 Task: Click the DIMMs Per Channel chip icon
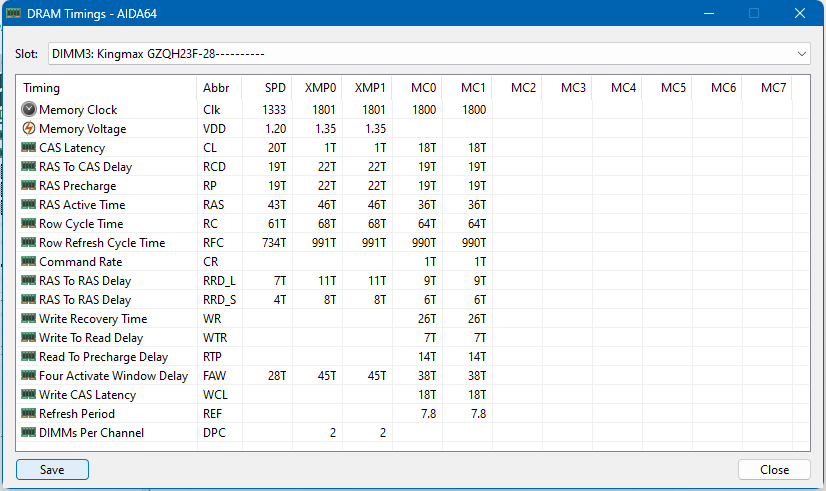pos(28,432)
